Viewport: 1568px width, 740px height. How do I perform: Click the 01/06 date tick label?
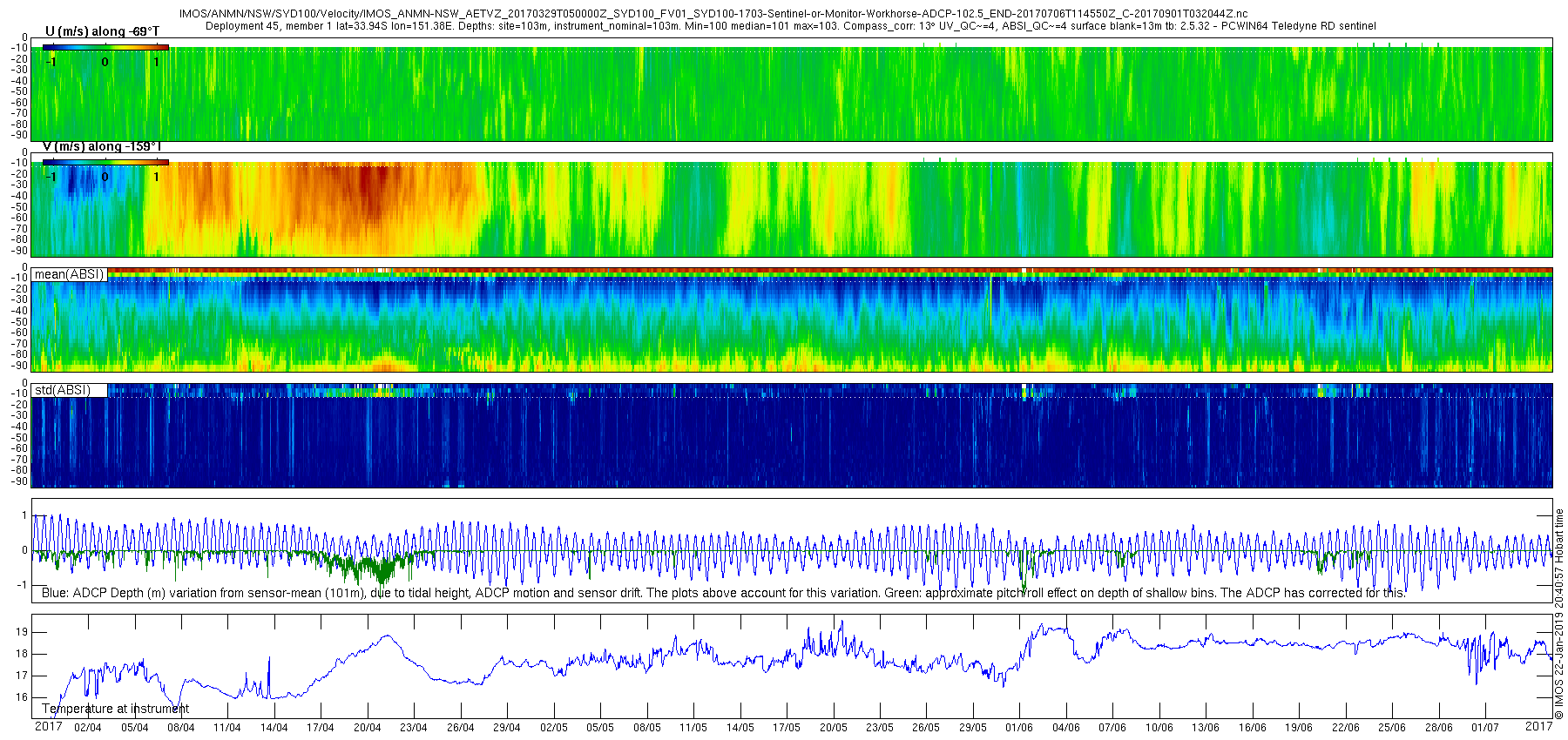coord(1019,728)
